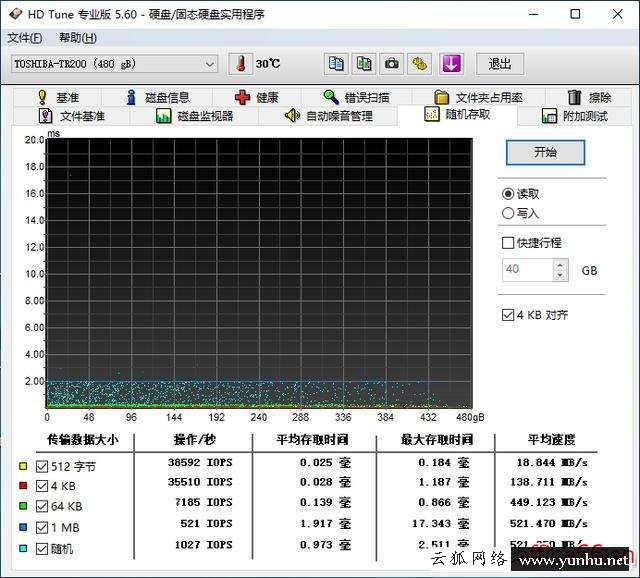Open the 帮助(H) menu
This screenshot has width=640, height=578.
78,38
